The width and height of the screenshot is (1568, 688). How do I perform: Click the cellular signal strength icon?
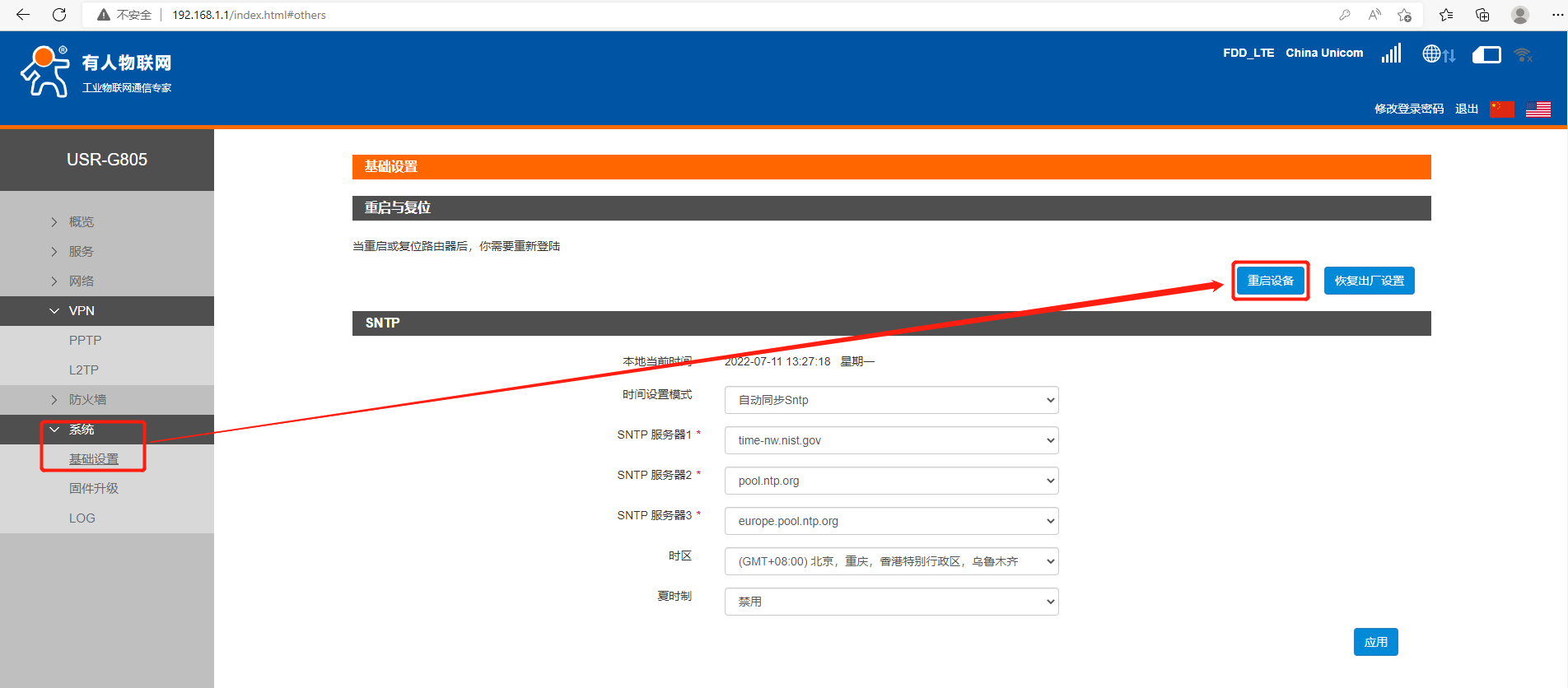[1391, 53]
